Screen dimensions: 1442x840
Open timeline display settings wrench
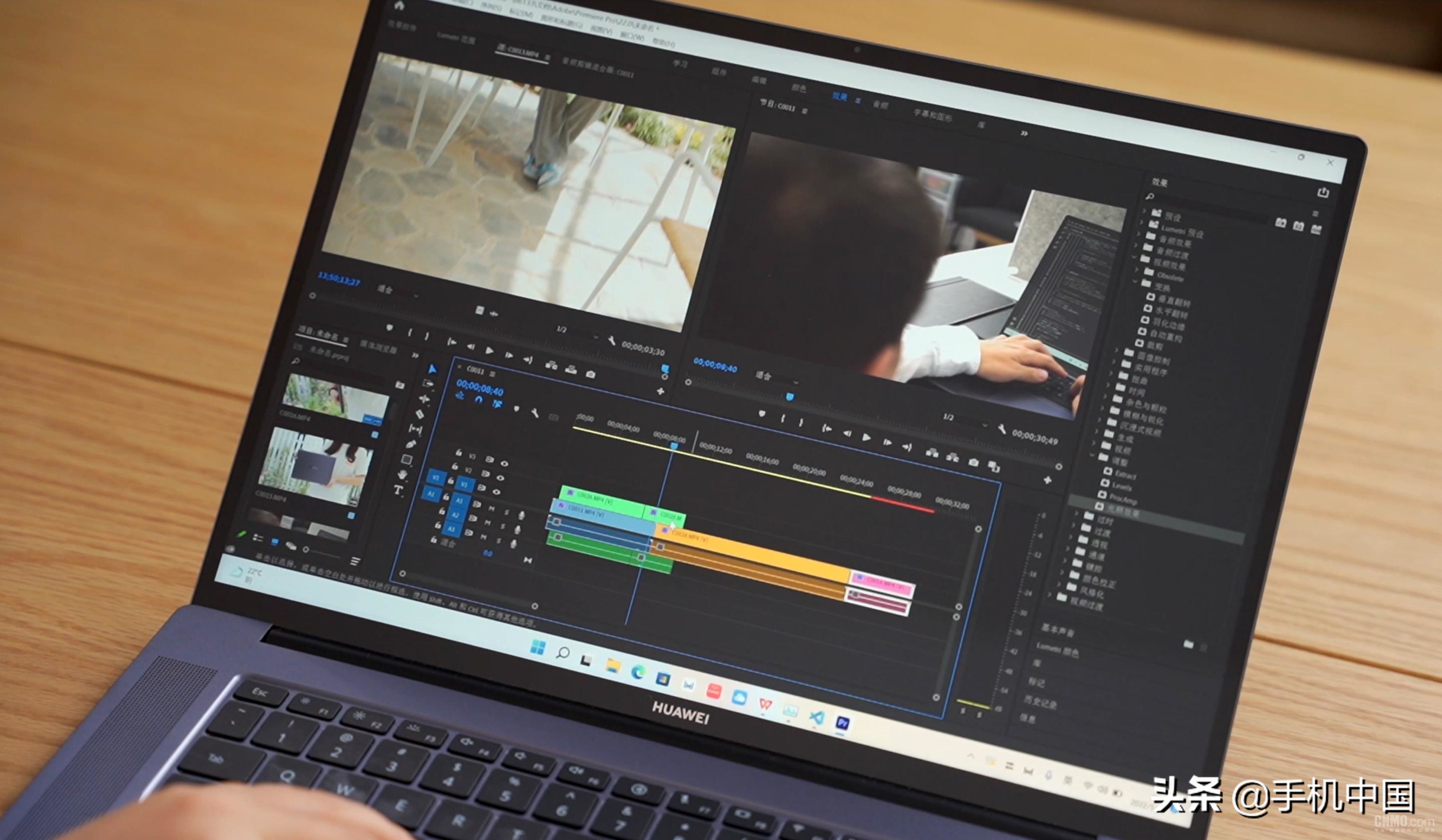pos(534,413)
